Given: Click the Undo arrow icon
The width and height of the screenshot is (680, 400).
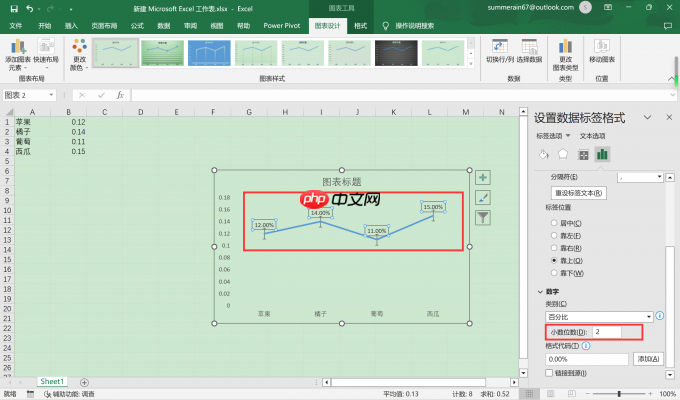Looking at the screenshot, I should [29, 8].
